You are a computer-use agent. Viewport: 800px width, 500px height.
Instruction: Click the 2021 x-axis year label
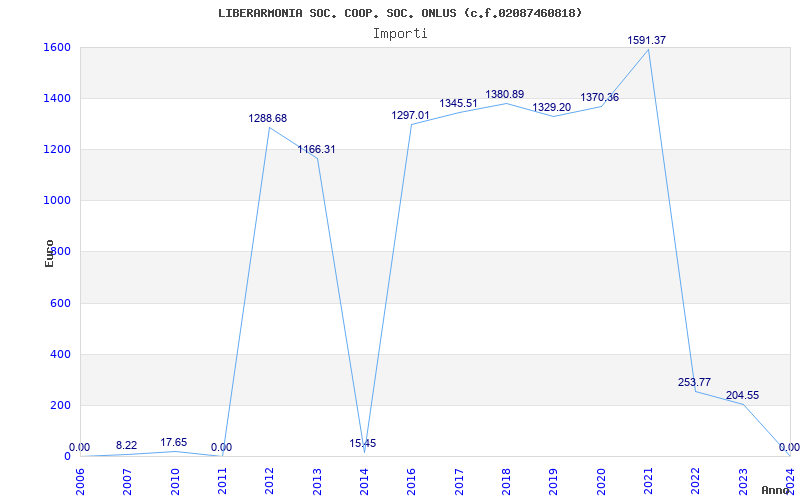click(649, 480)
